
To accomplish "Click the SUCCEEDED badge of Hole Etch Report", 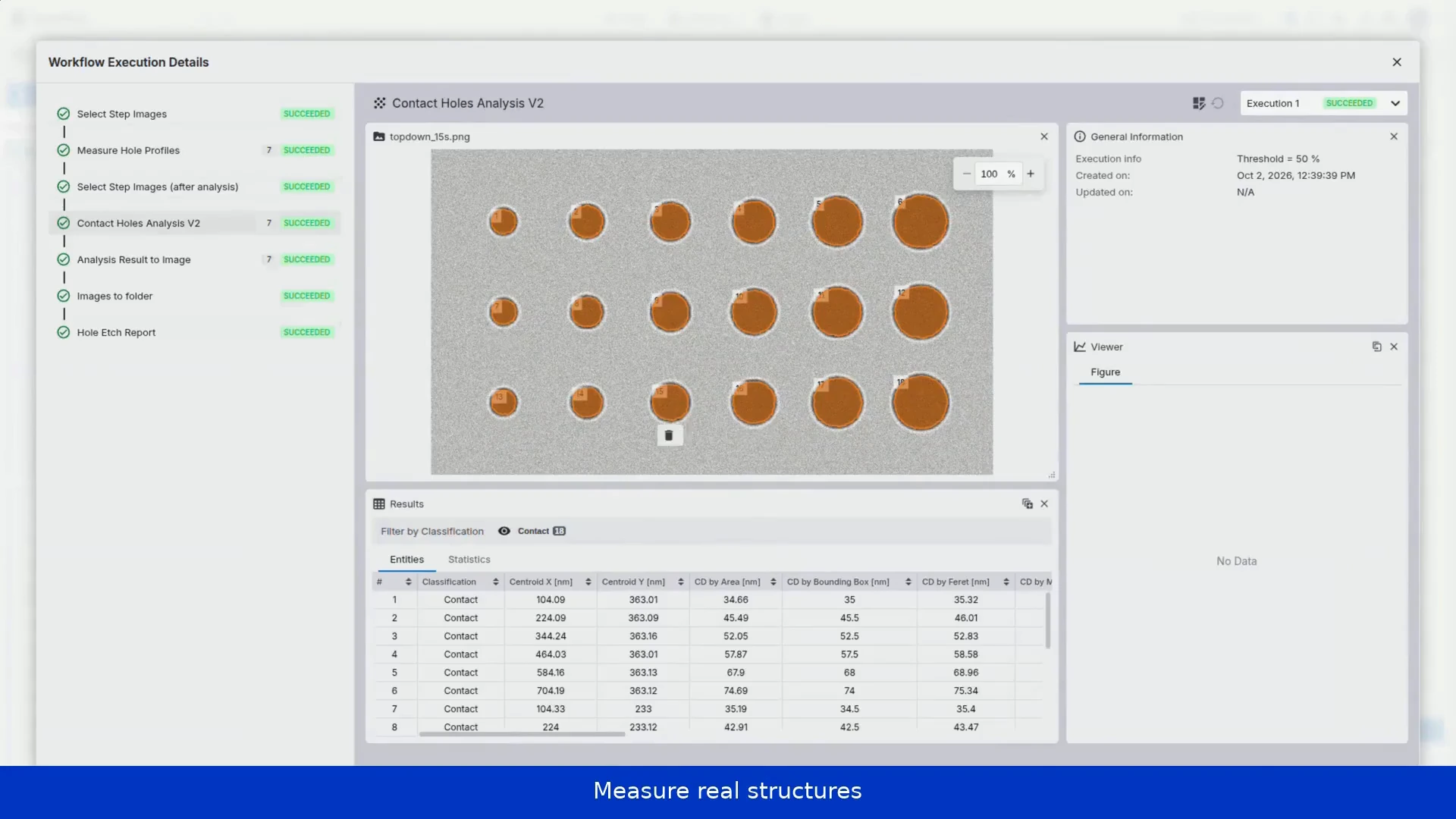I will pos(306,332).
